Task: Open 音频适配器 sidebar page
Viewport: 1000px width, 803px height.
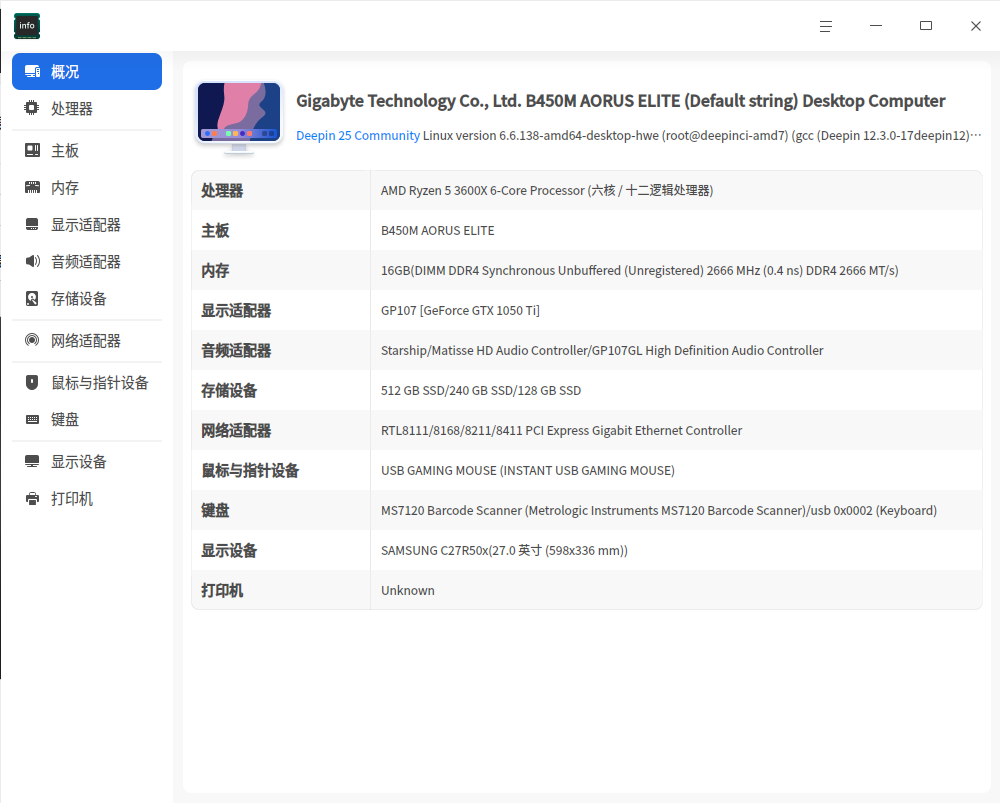Action: pos(87,262)
